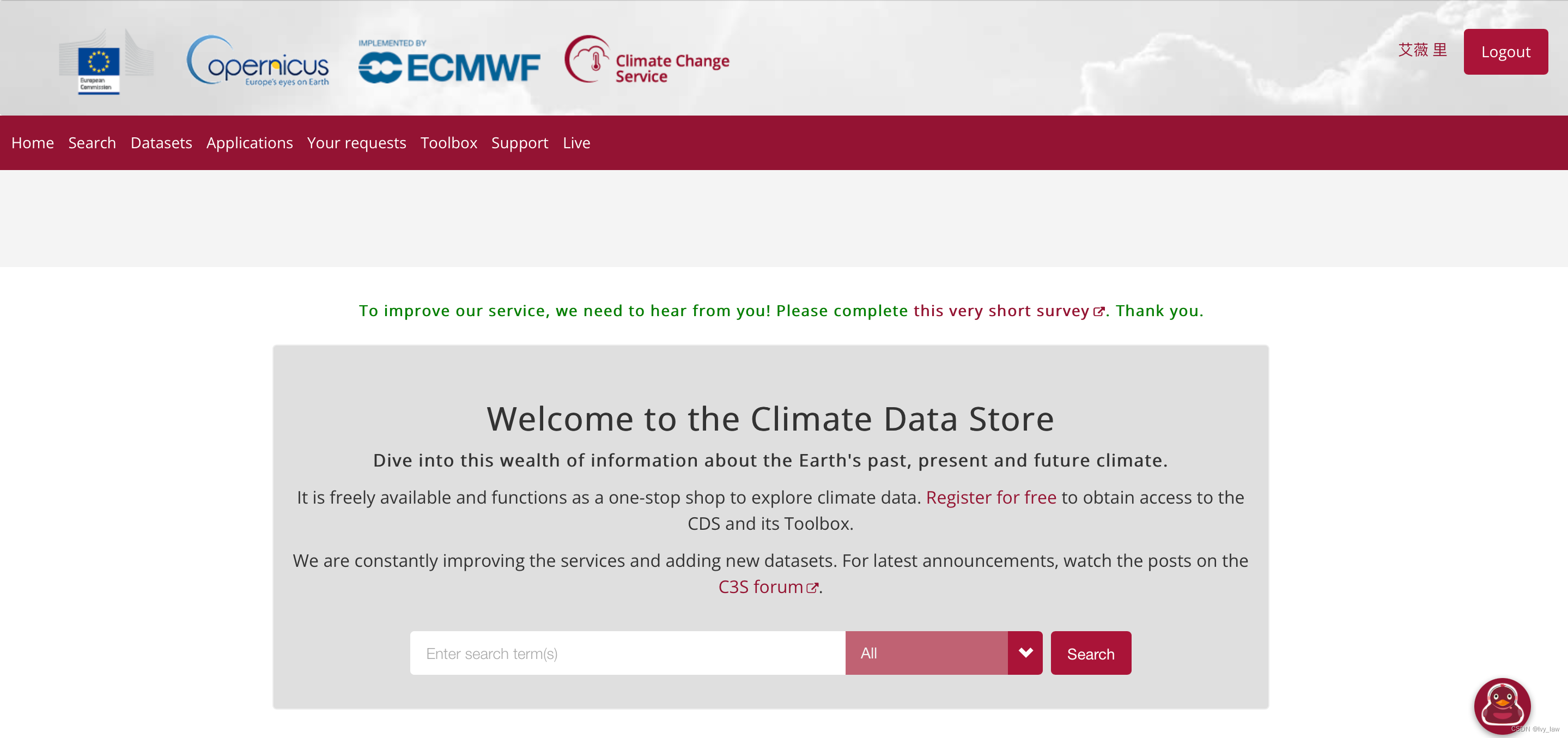Open the Toolbox menu item

(x=448, y=142)
